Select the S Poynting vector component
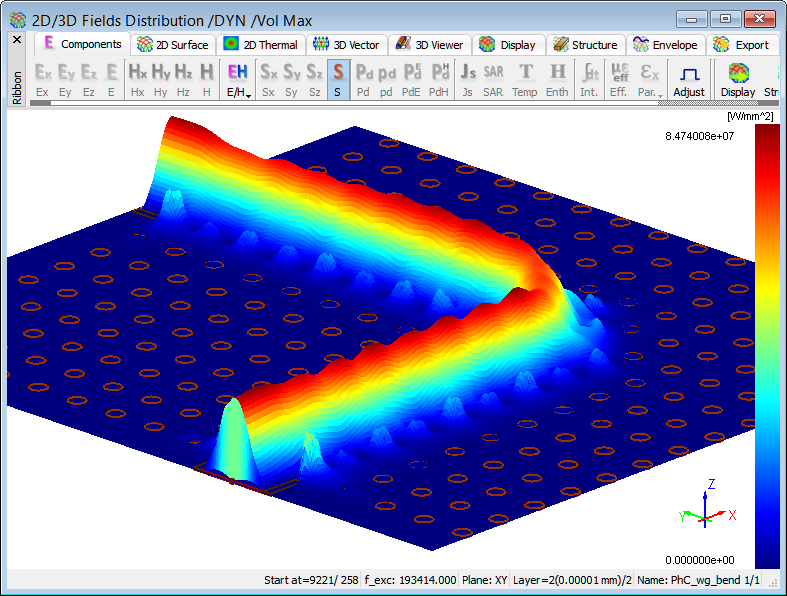Image resolution: width=787 pixels, height=596 pixels. click(x=337, y=80)
